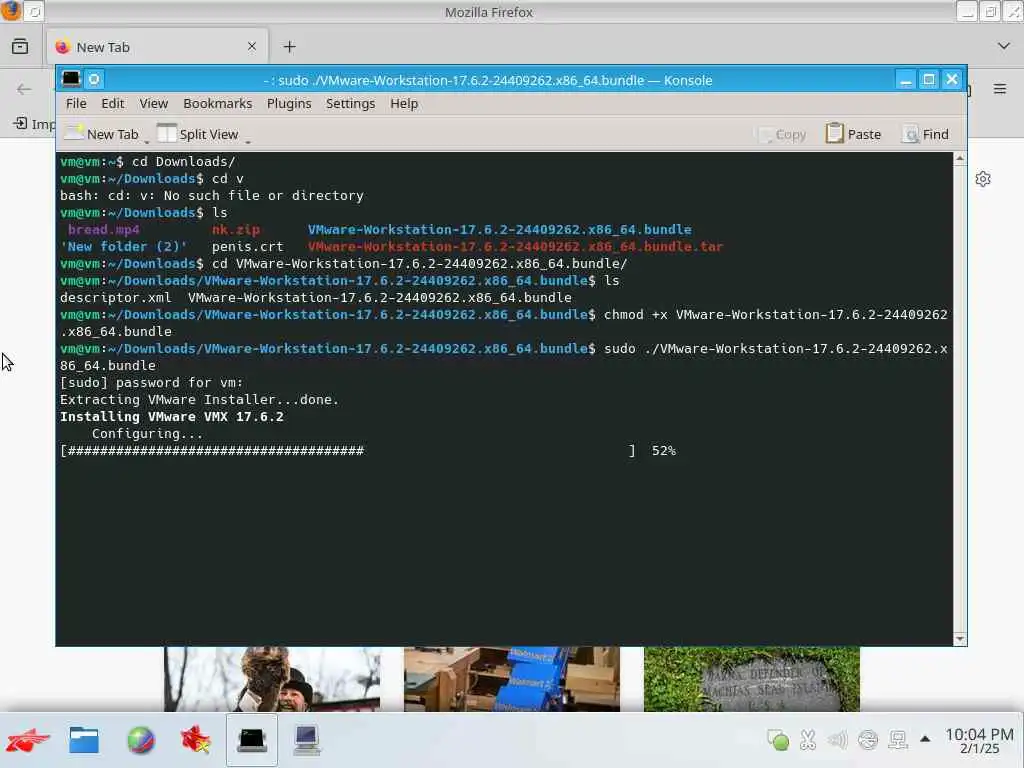Open the clipboard scissors tray icon
The image size is (1024, 768).
pos(808,740)
